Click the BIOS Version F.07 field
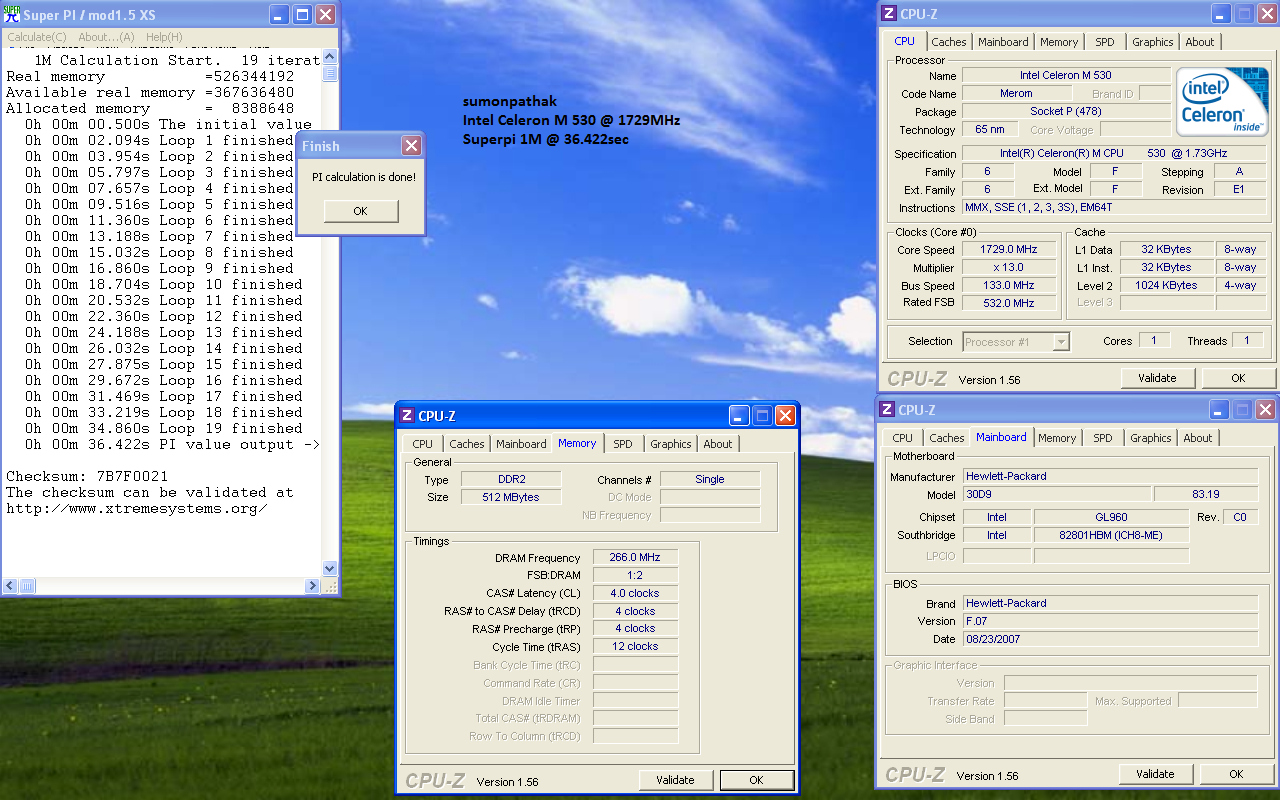This screenshot has height=800, width=1280. click(1110, 621)
